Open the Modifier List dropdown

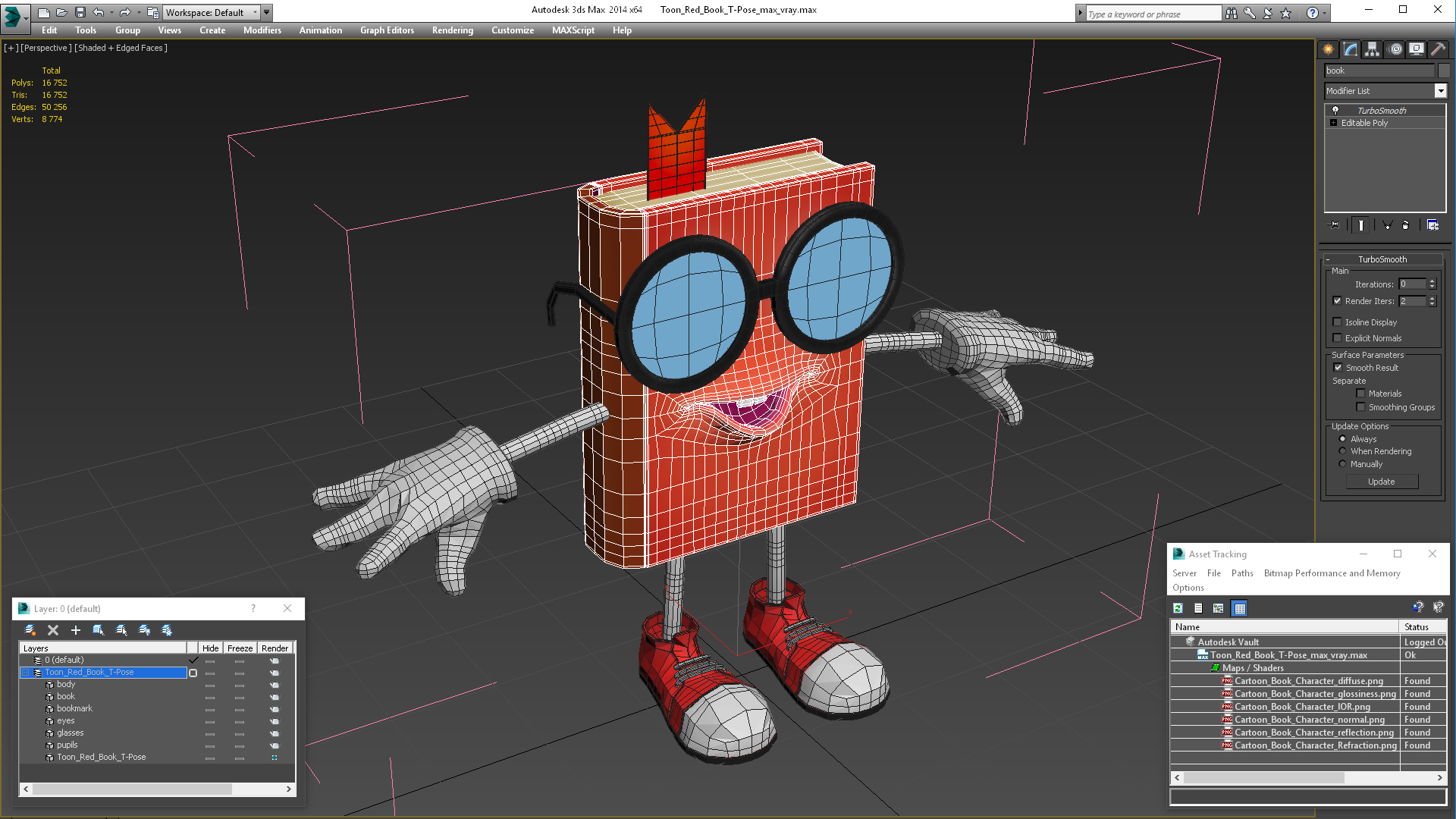1440,91
